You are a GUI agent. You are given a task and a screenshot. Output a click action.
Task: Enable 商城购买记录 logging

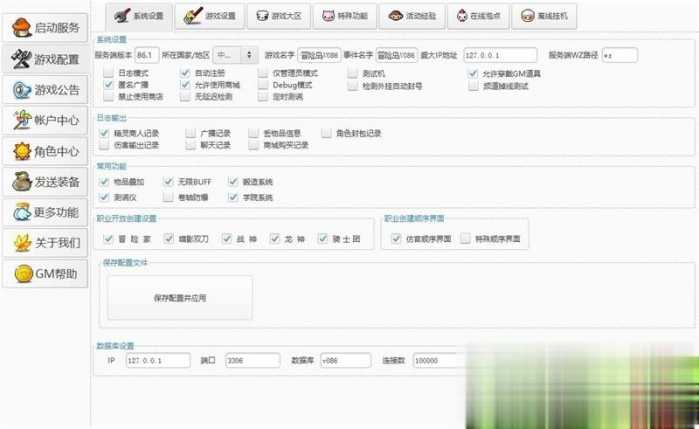pos(254,145)
